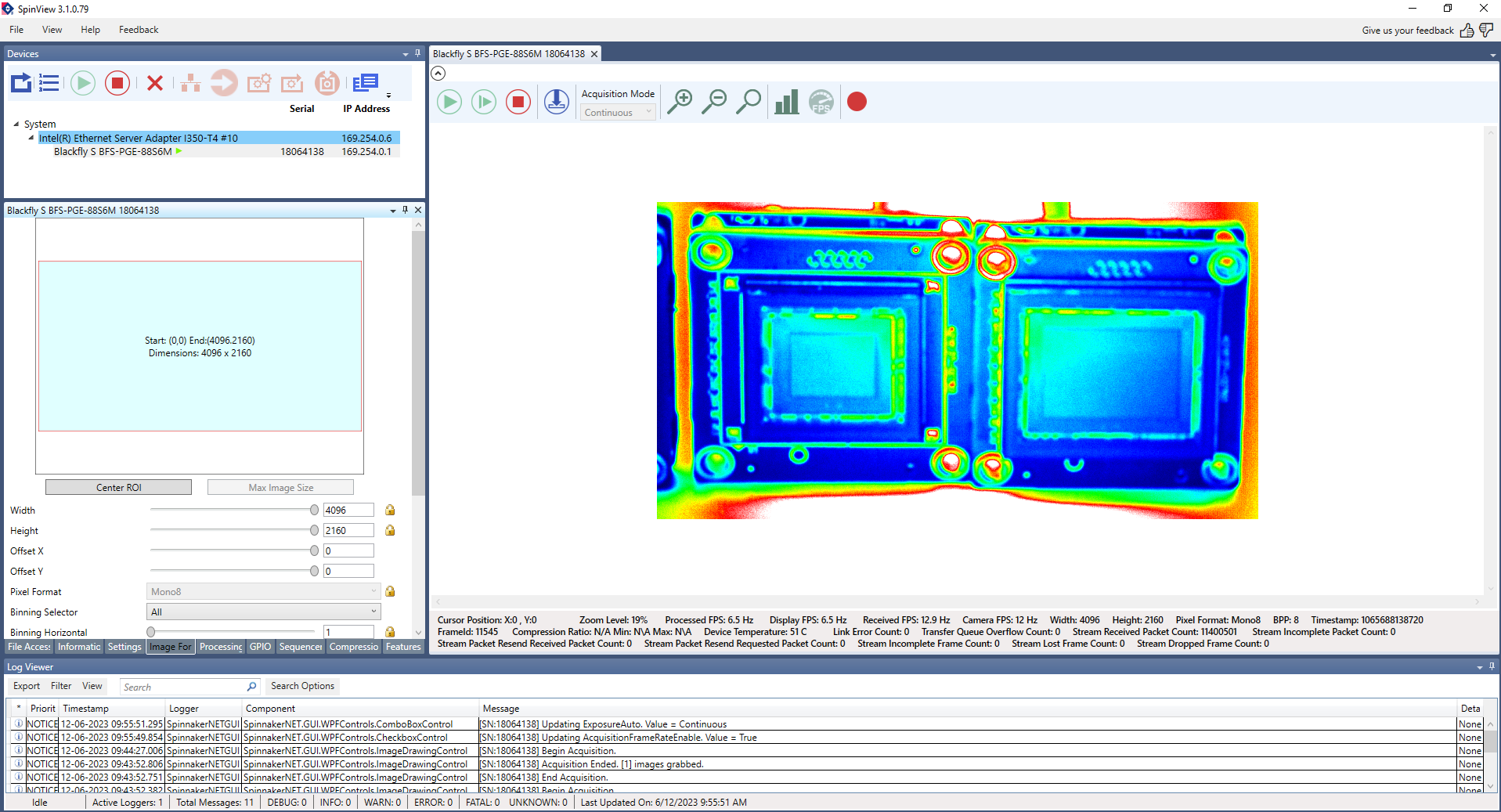This screenshot has height=812, width=1501.
Task: Click the red X remove icon
Action: [x=155, y=83]
